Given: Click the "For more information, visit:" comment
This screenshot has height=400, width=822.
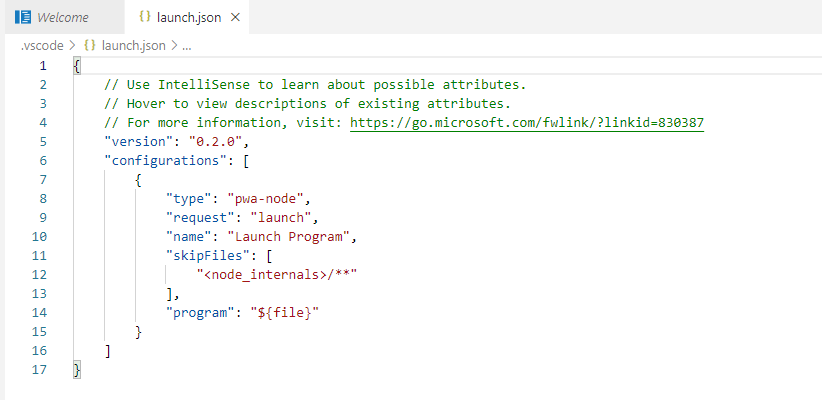Looking at the screenshot, I should tap(223, 123).
